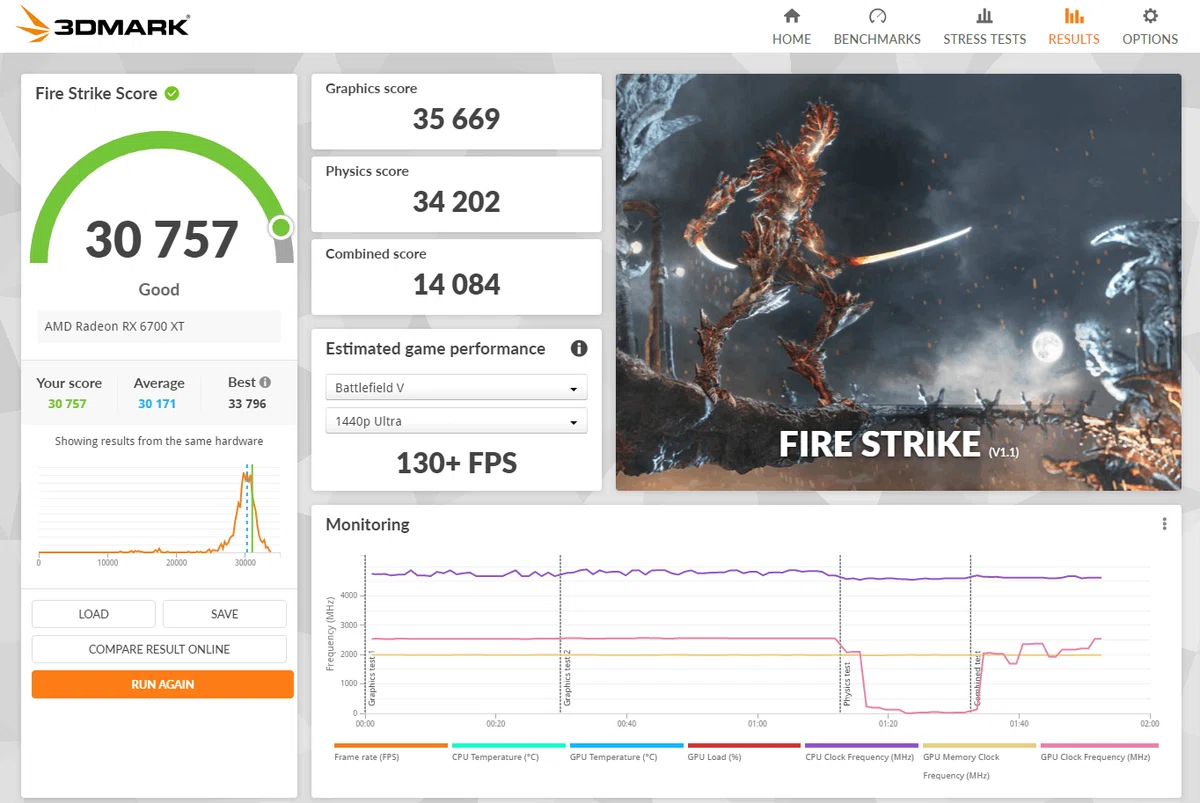Image resolution: width=1200 pixels, height=803 pixels.
Task: Open the Battlefield V game dropdown
Action: coord(457,387)
